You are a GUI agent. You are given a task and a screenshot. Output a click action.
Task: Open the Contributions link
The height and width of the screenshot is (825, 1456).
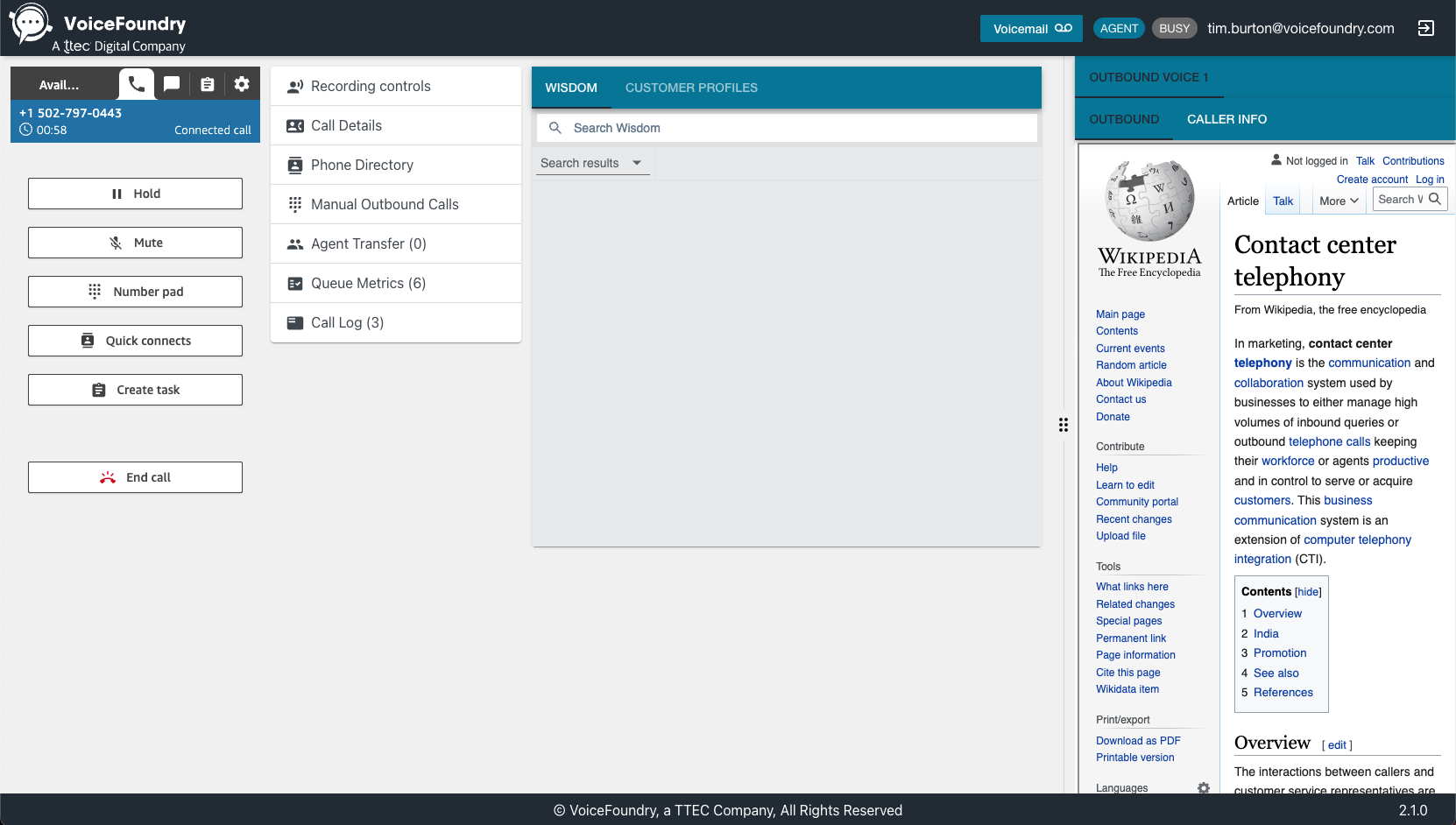1413,161
